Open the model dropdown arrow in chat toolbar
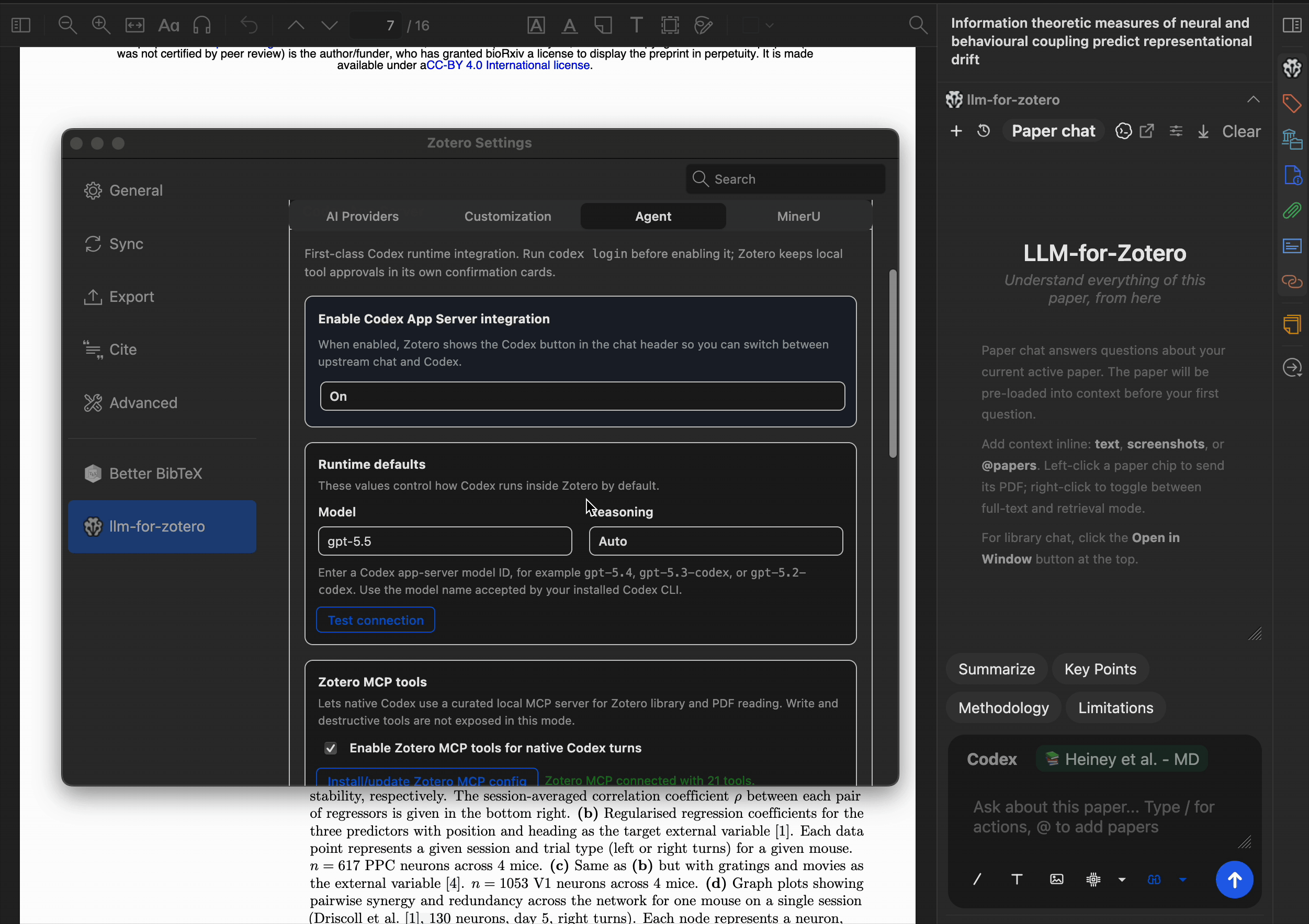 click(1122, 880)
